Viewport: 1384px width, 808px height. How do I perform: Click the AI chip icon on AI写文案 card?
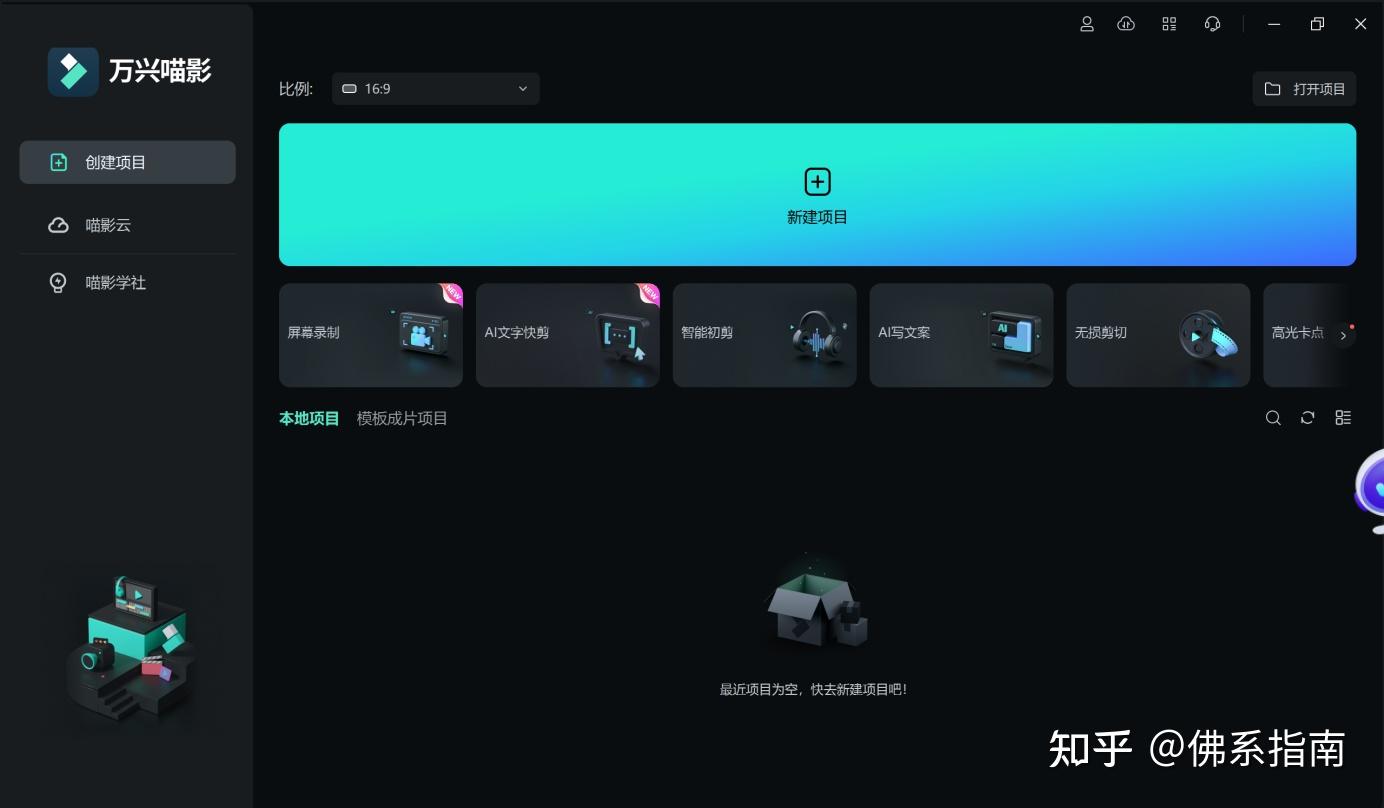(x=1011, y=332)
